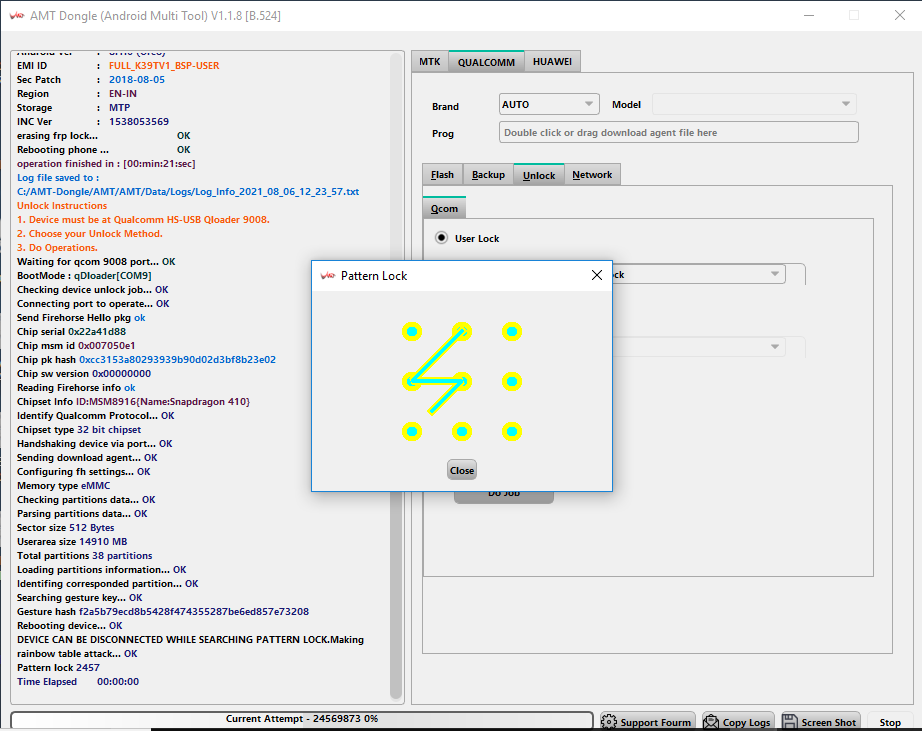Click the Screen Shot floppy icon
The height and width of the screenshot is (731, 922).
pyautogui.click(x=790, y=722)
